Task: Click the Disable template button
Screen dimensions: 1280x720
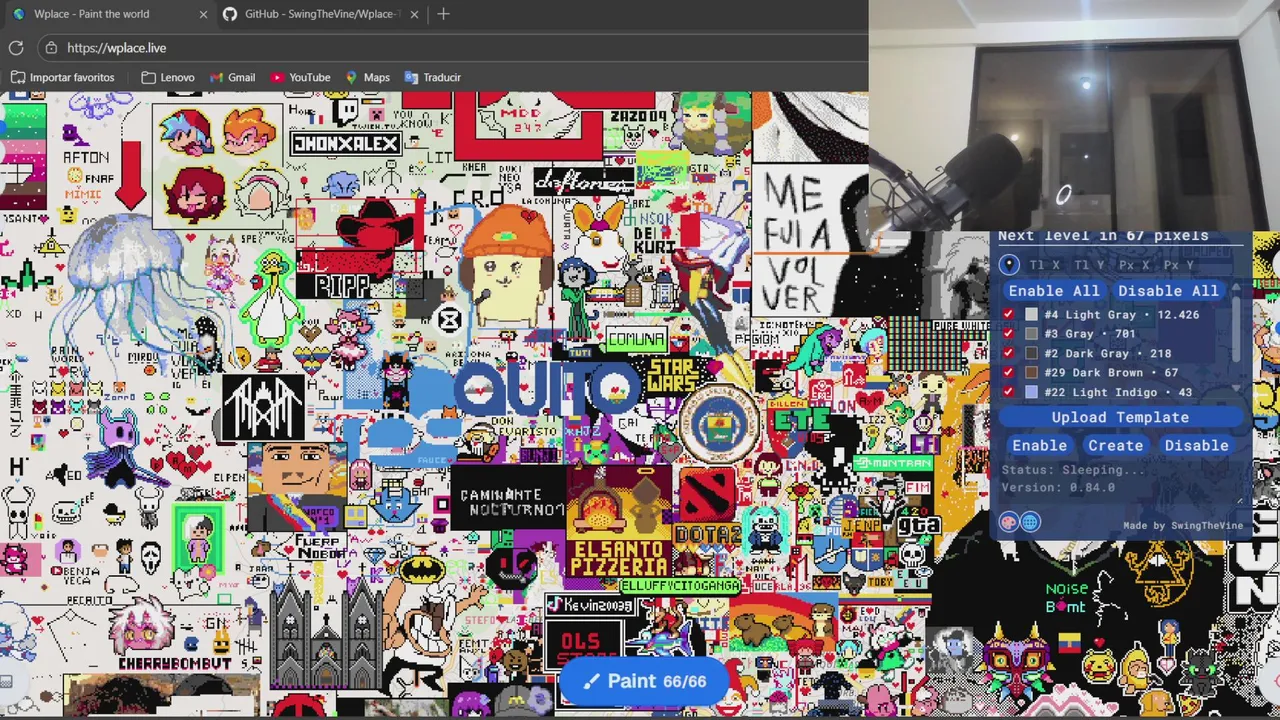Action: point(1196,445)
